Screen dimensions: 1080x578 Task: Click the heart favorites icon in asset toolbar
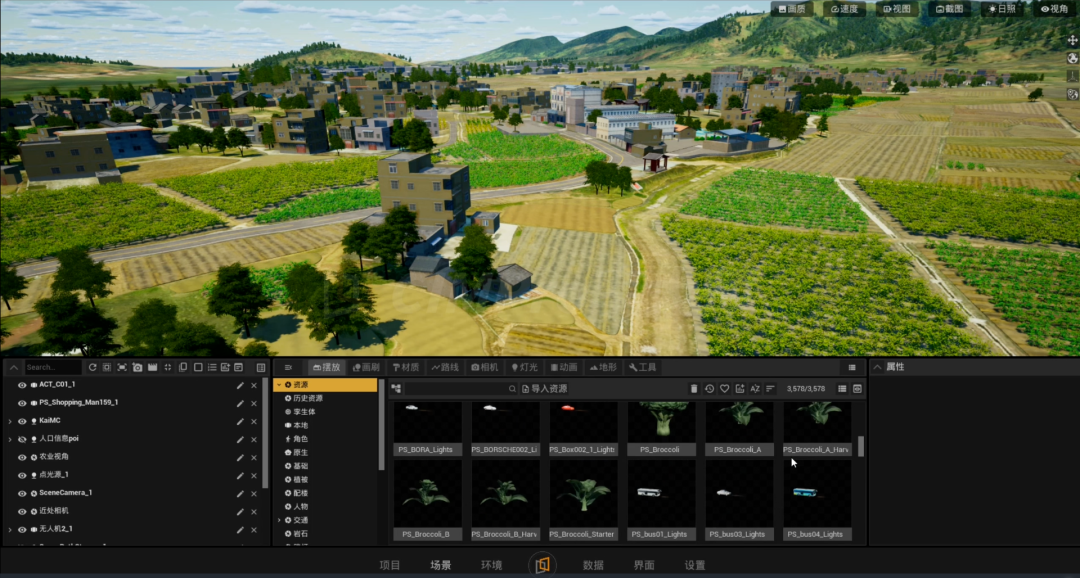725,389
